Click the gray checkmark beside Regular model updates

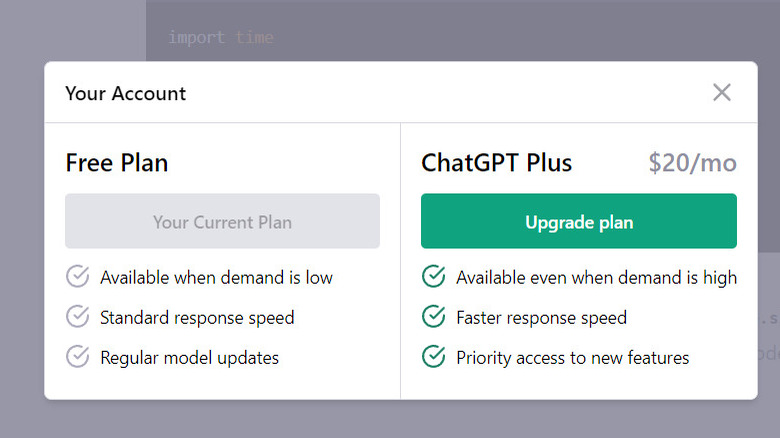tap(77, 357)
